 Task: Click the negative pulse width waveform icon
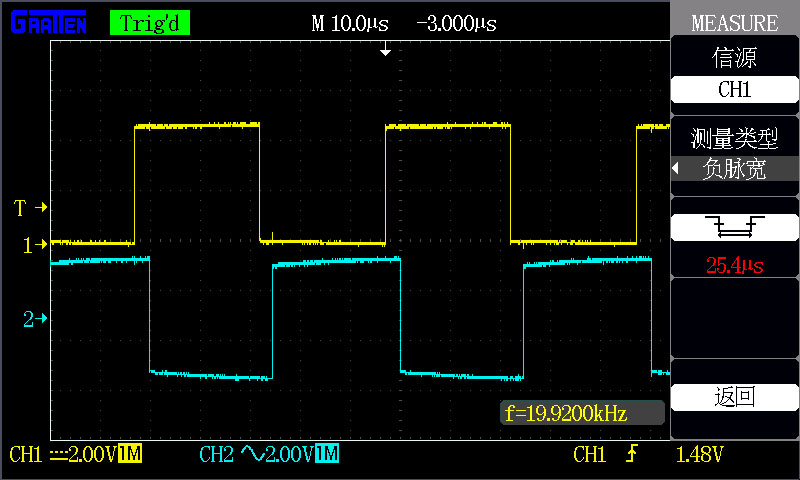click(735, 227)
